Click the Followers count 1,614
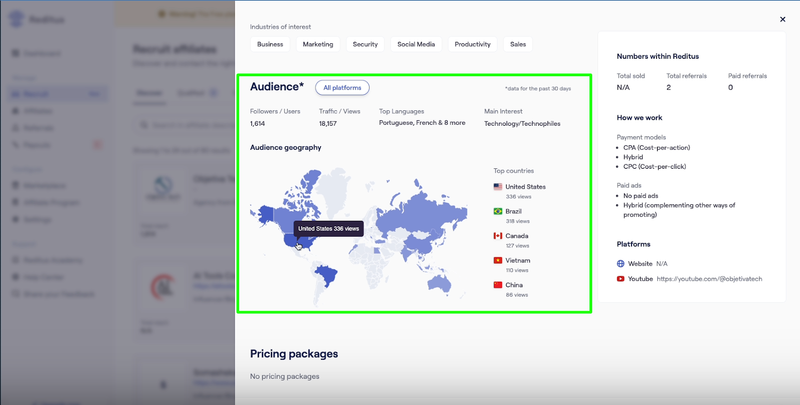Viewport: 800px width, 405px height. [257, 123]
